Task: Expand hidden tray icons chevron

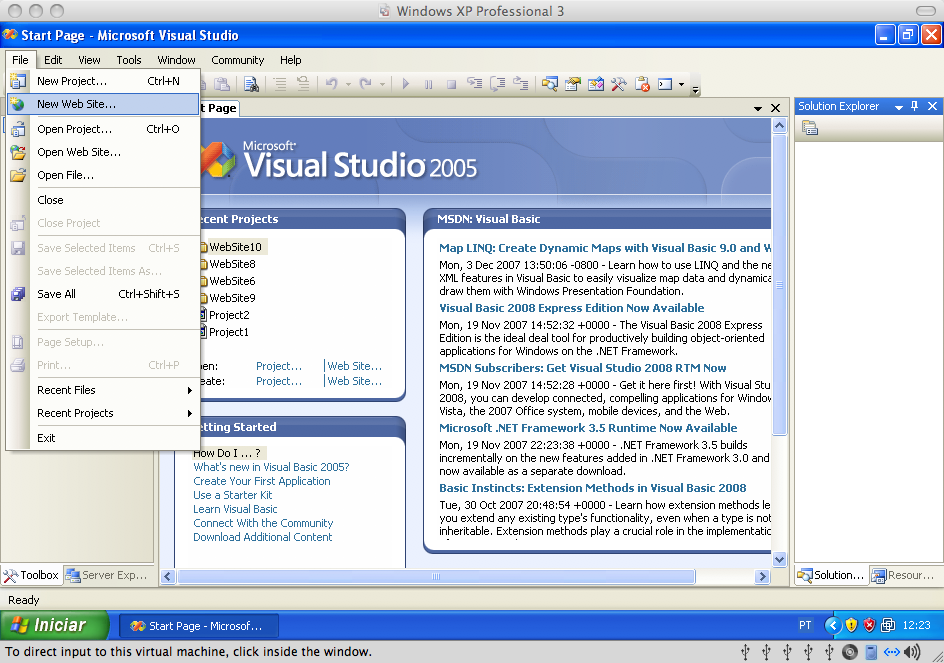Action: coord(833,625)
